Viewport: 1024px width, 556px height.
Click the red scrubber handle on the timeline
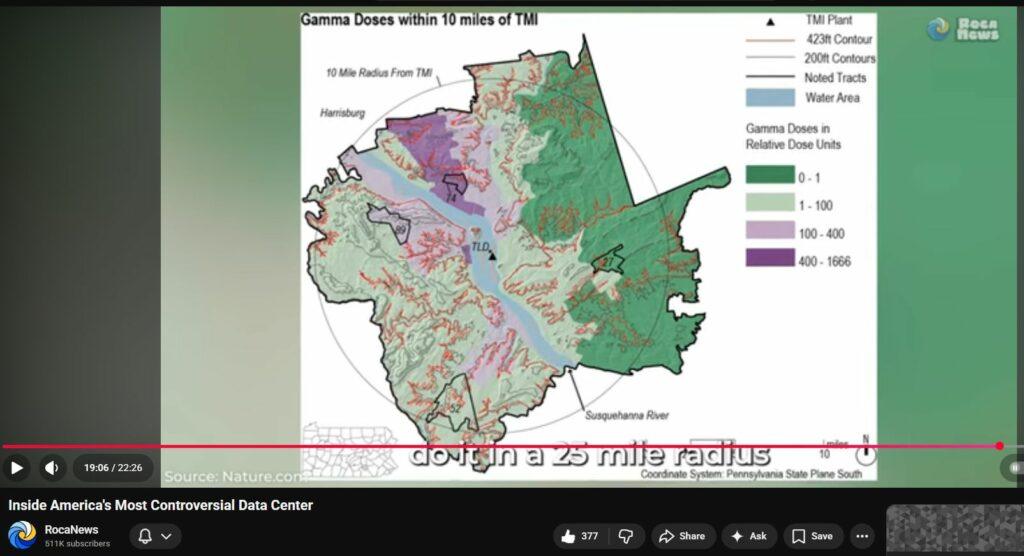pos(999,446)
